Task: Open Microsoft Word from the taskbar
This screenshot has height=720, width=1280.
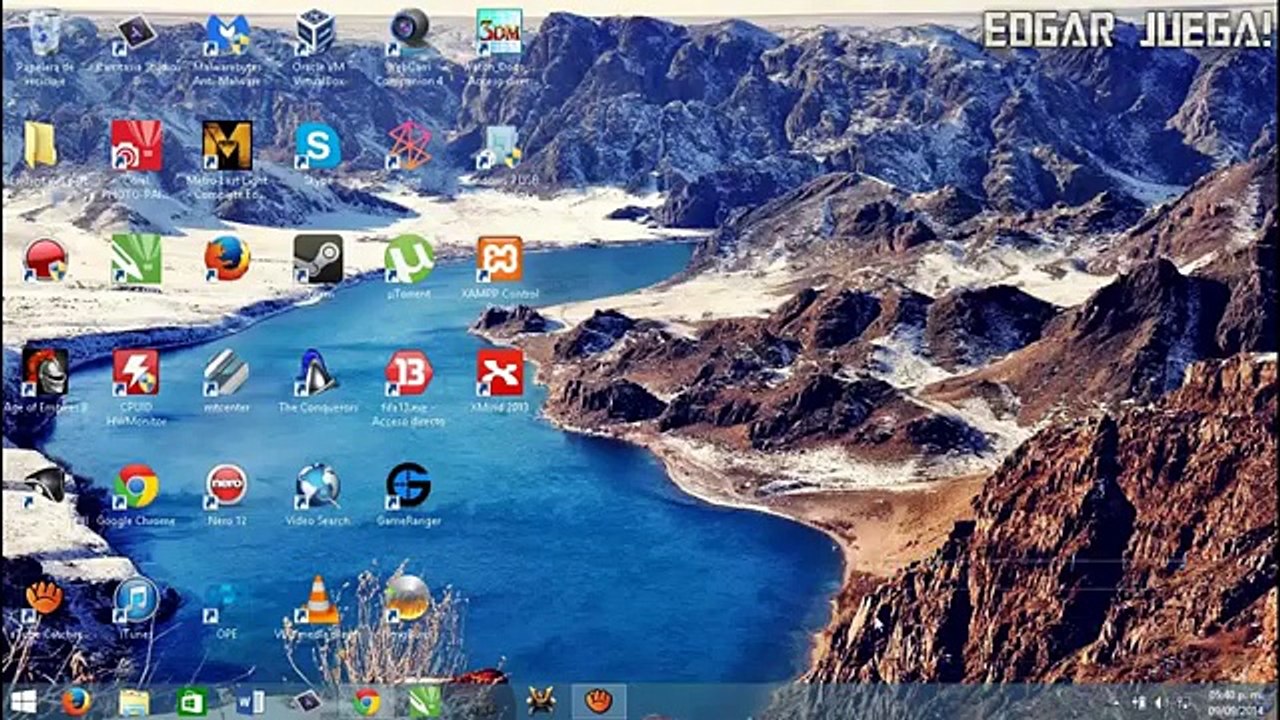Action: [249, 702]
